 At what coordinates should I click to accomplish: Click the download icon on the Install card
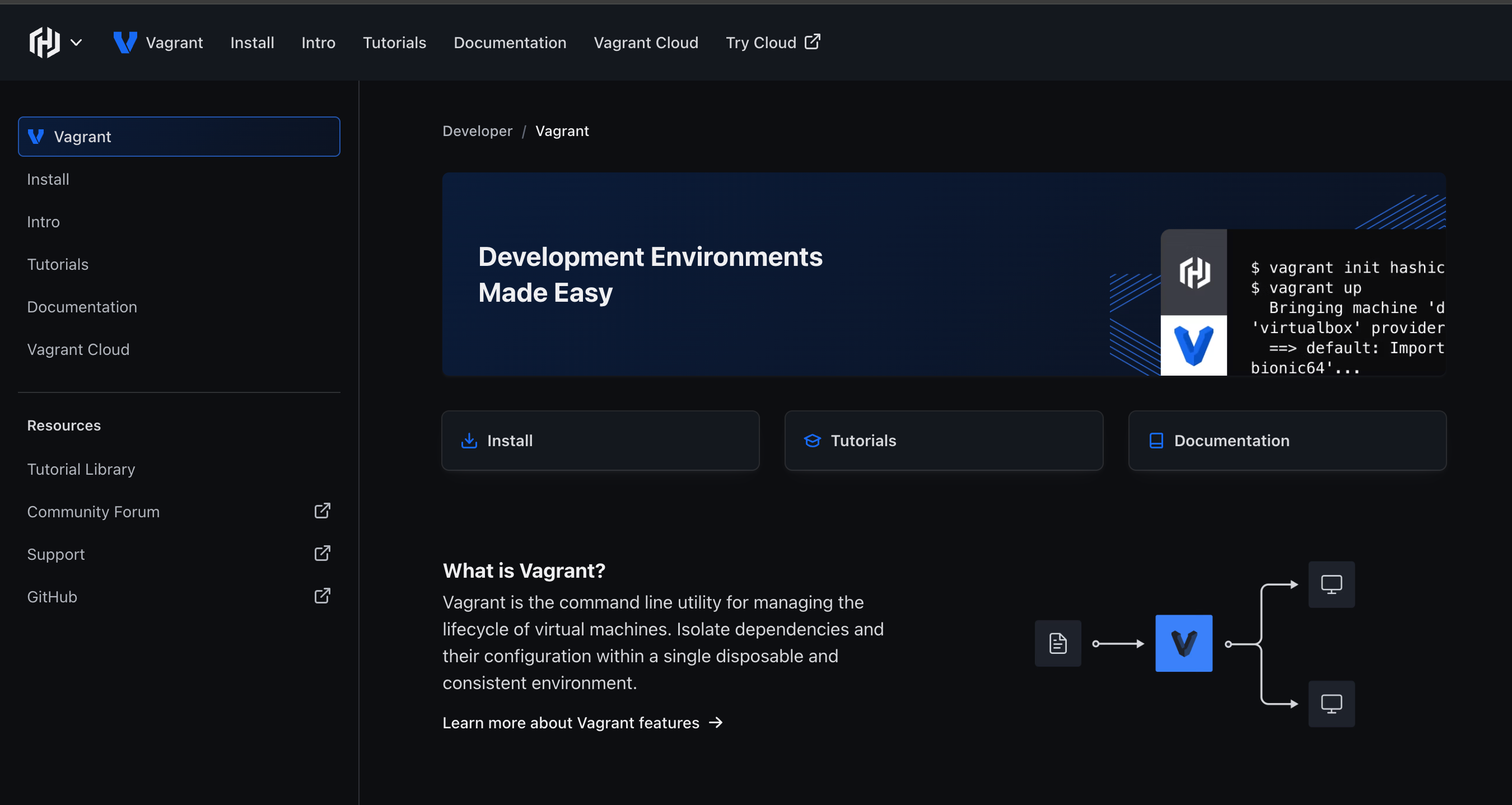pyautogui.click(x=469, y=441)
